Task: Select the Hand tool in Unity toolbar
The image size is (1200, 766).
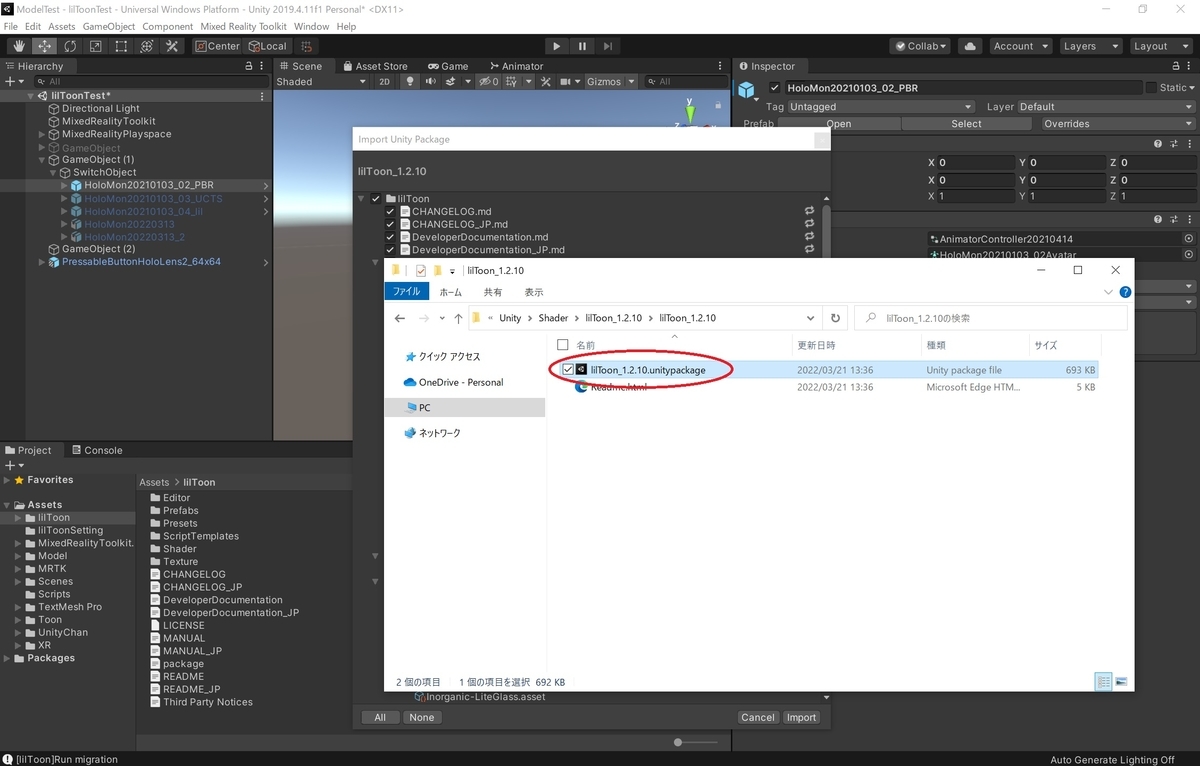Action: tap(19, 46)
